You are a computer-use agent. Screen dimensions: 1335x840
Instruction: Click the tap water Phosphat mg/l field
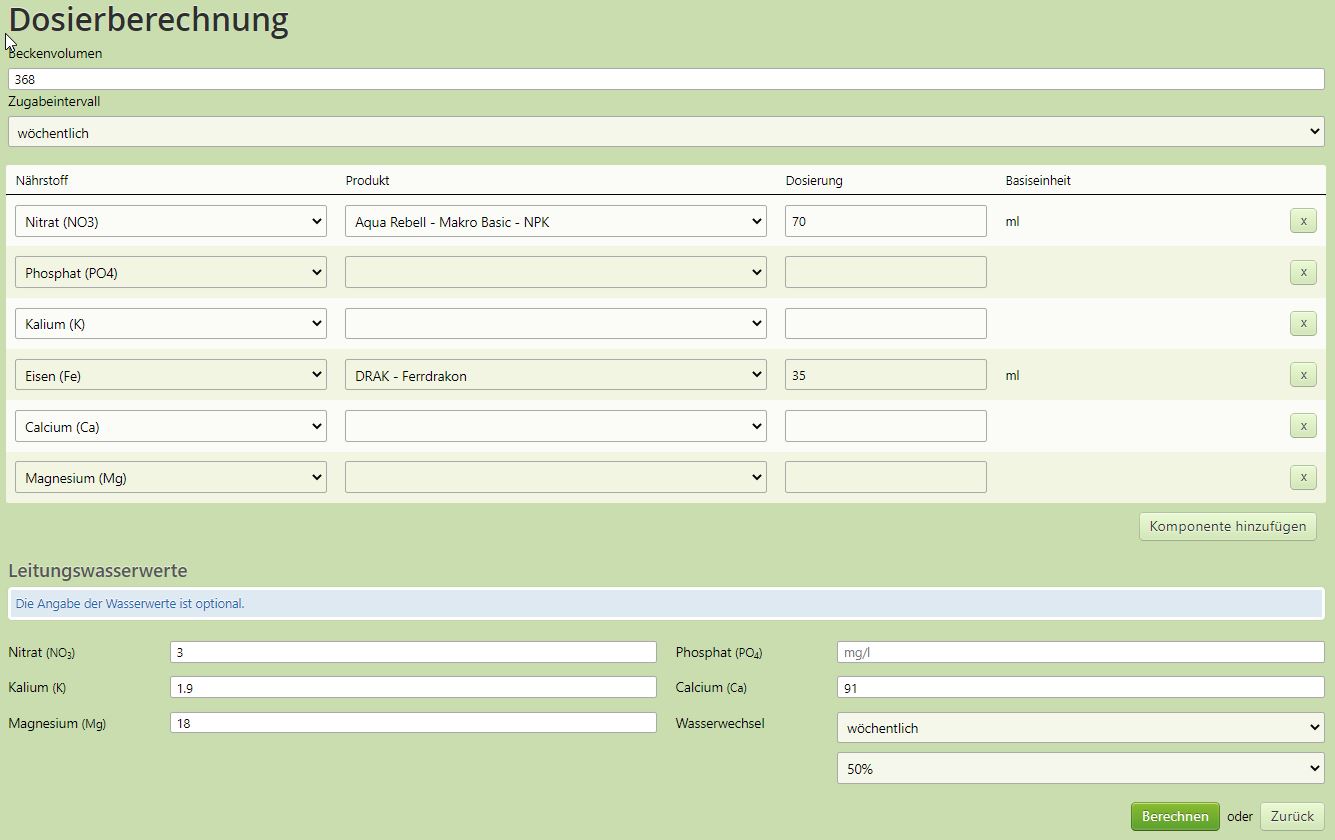(1081, 652)
